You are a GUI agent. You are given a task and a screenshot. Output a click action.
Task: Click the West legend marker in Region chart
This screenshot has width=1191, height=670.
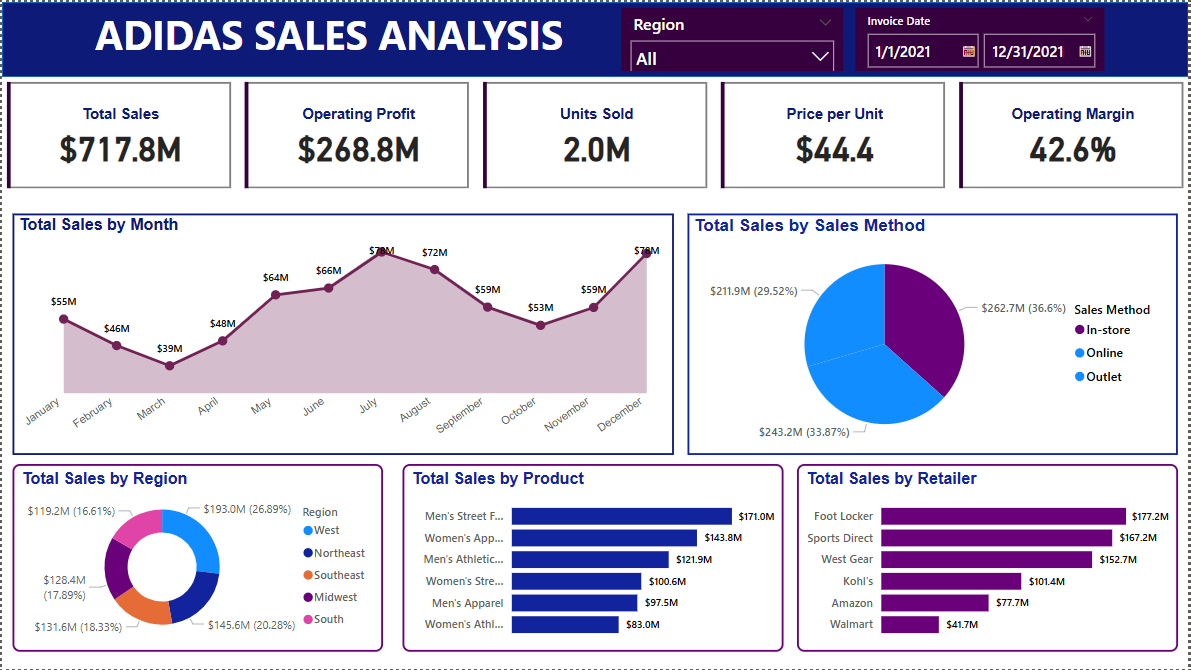308,531
